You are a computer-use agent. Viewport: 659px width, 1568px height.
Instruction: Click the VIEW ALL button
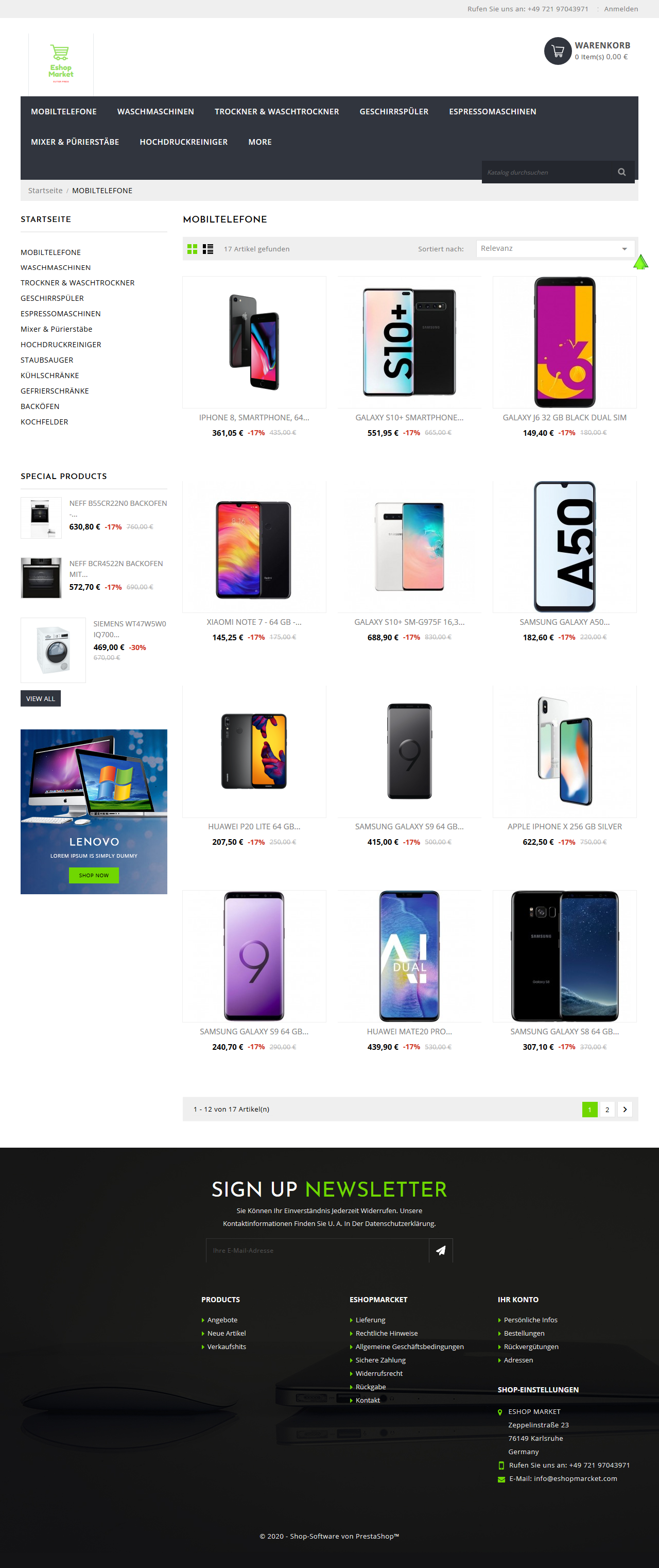[x=41, y=698]
